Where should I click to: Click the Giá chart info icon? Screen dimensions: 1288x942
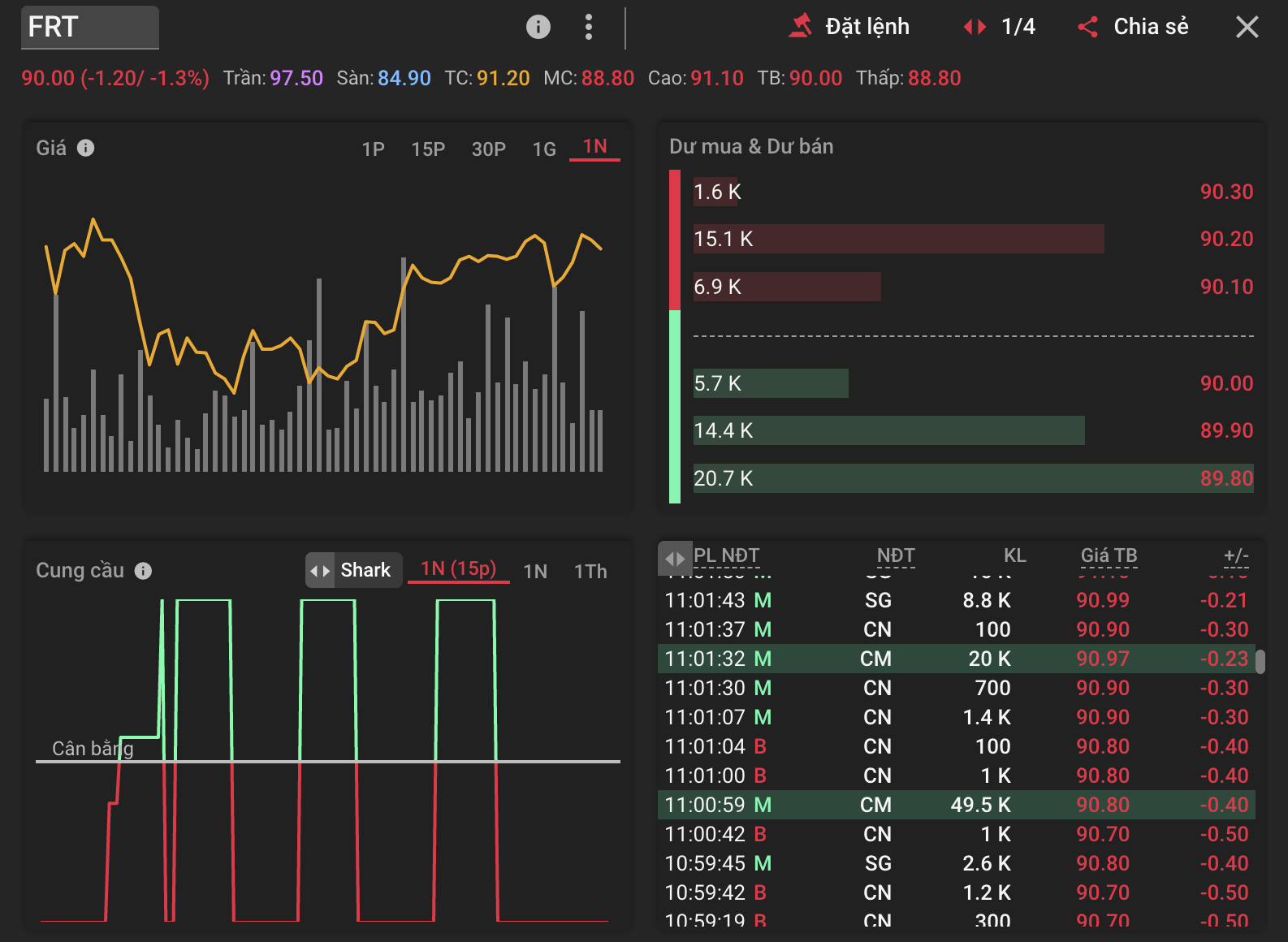(85, 148)
